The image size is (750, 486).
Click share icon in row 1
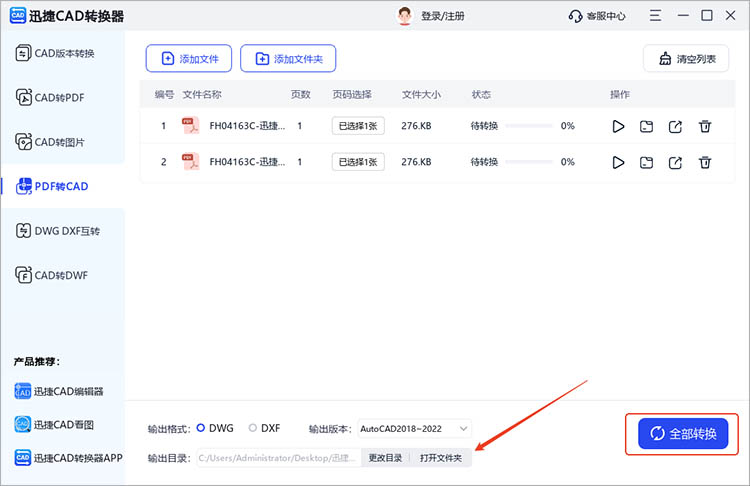pos(675,126)
